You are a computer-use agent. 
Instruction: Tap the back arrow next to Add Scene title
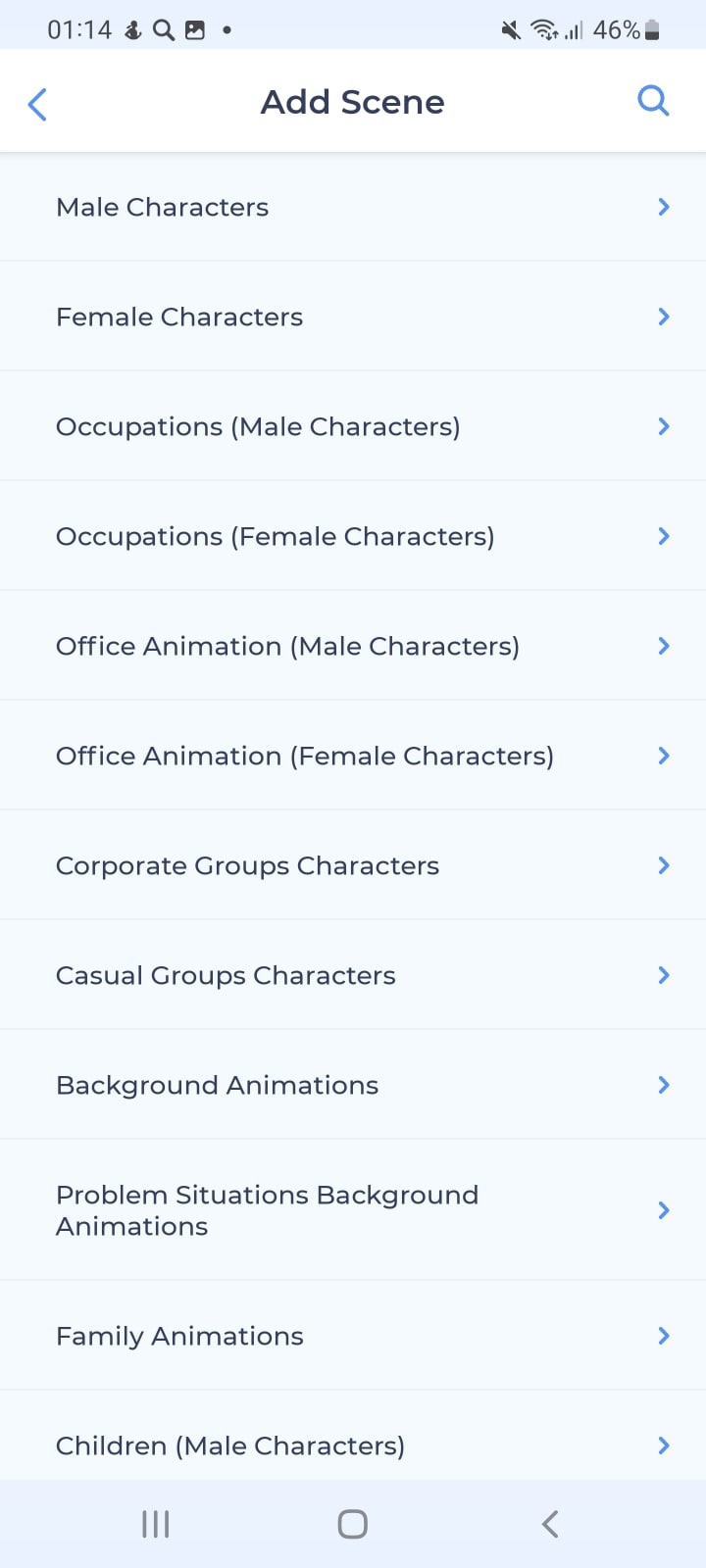pyautogui.click(x=37, y=103)
